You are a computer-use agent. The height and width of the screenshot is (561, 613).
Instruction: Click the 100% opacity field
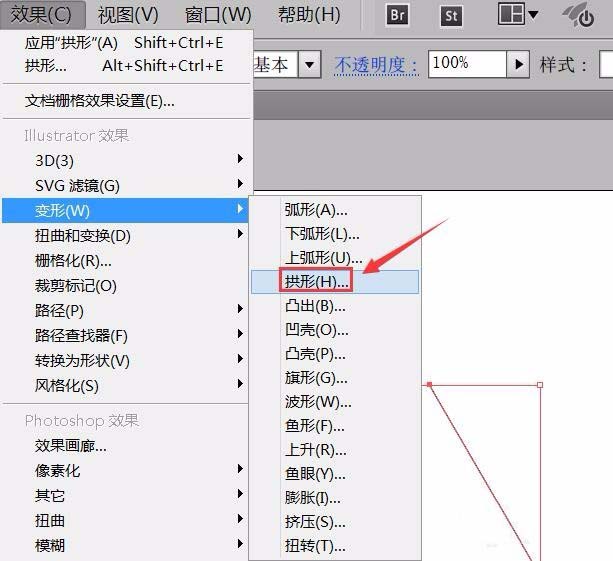coord(467,64)
